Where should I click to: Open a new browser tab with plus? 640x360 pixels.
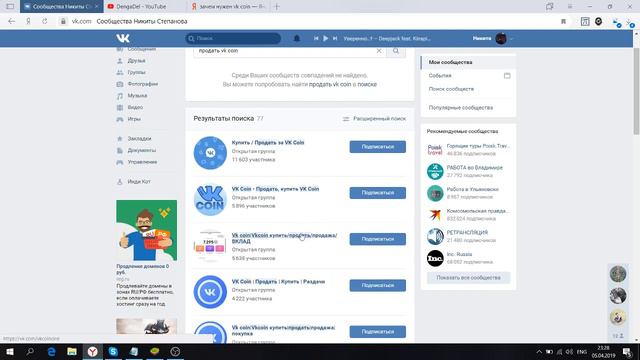coord(277,7)
